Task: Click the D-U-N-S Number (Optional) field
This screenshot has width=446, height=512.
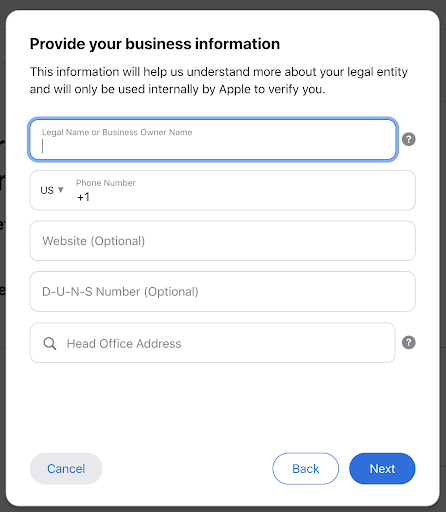Action: [x=222, y=291]
